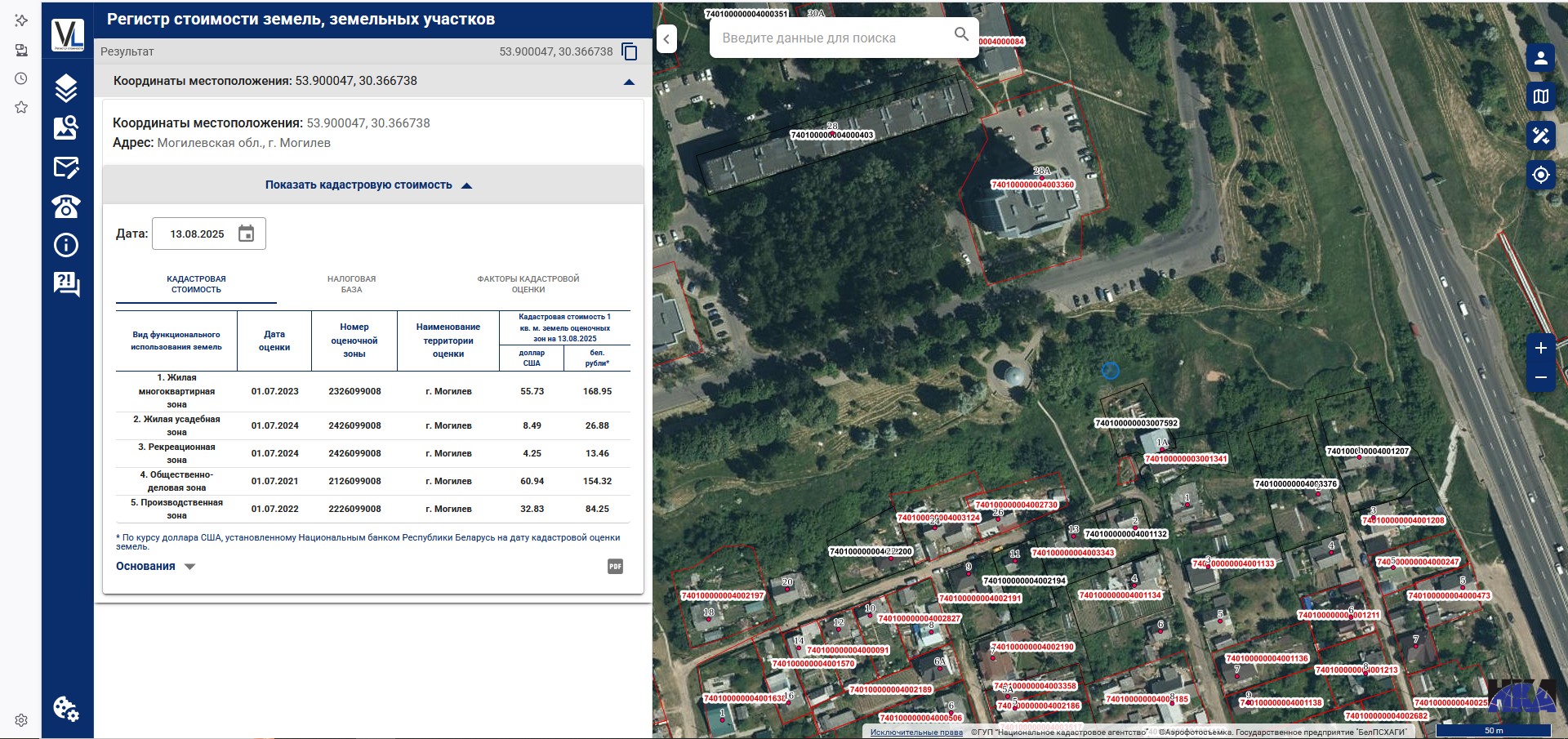Switch to 'Факторы кадастровой оценки' tab
1568x739 pixels.
coord(528,284)
